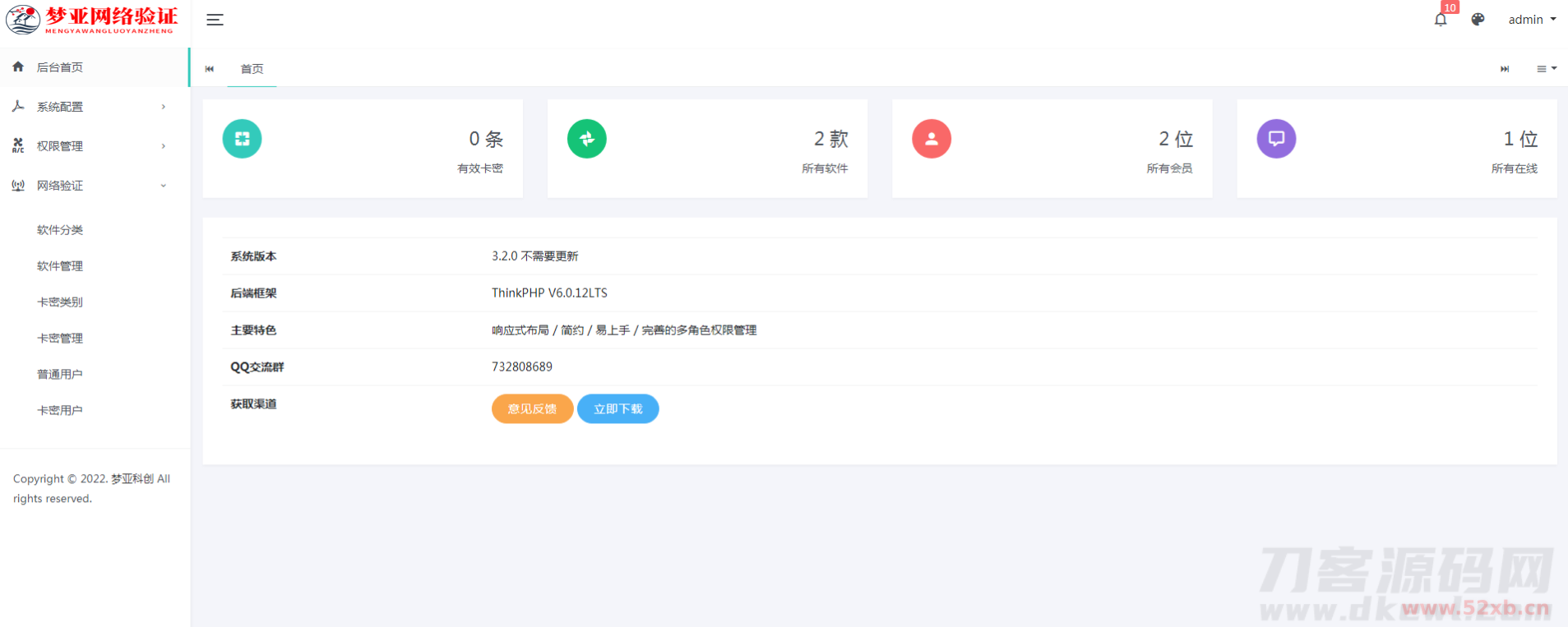Open the admin user dropdown
1568x627 pixels.
click(1531, 20)
